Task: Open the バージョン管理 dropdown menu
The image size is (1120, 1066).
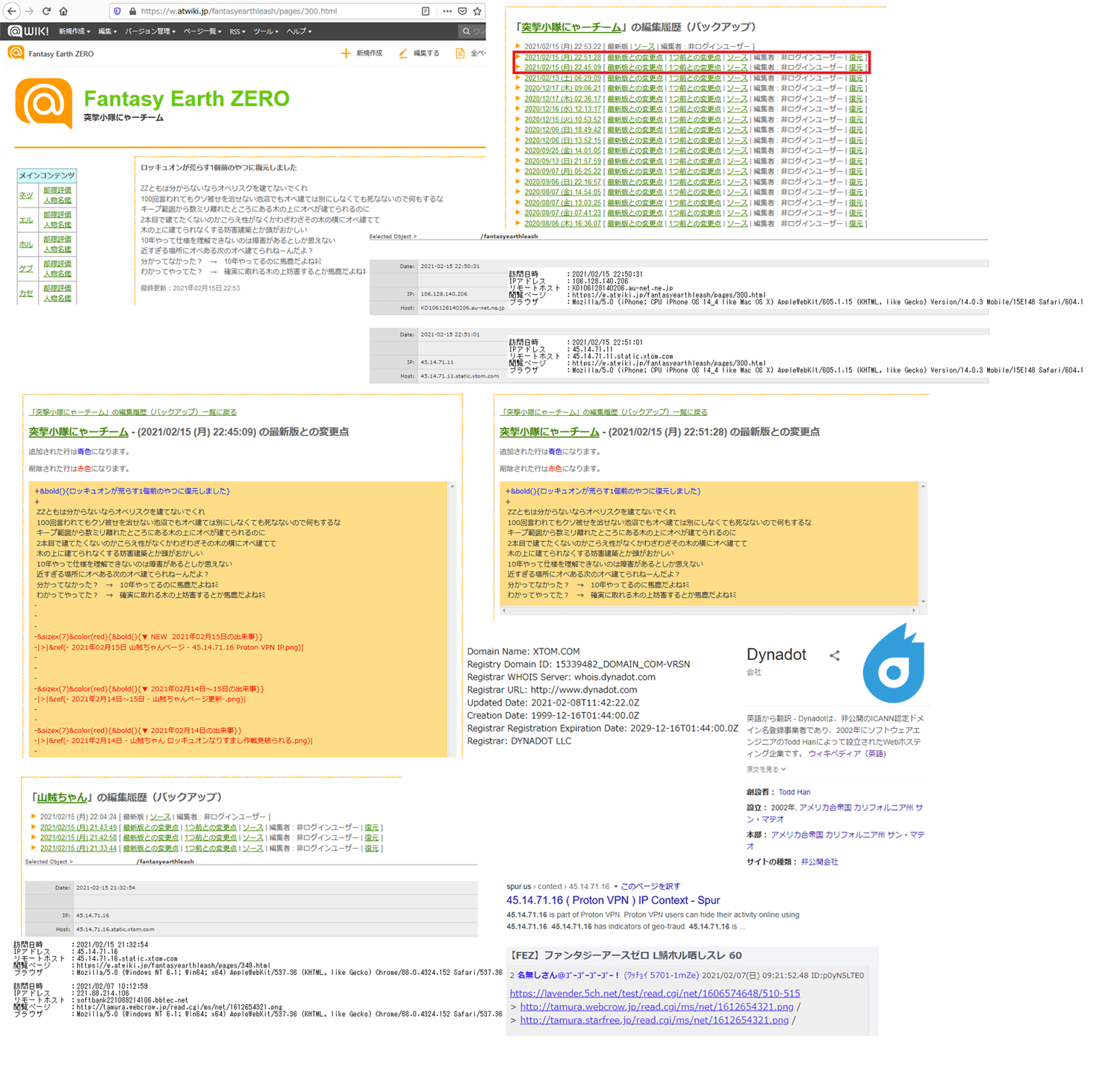Action: tap(150, 31)
